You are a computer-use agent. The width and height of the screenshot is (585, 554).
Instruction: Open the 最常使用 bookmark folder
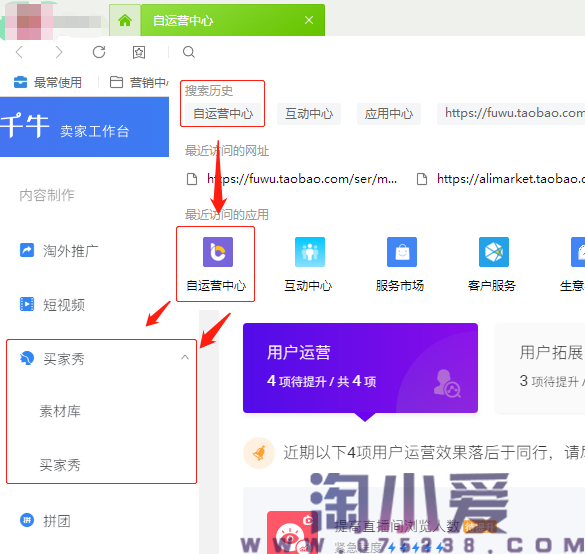[48, 82]
